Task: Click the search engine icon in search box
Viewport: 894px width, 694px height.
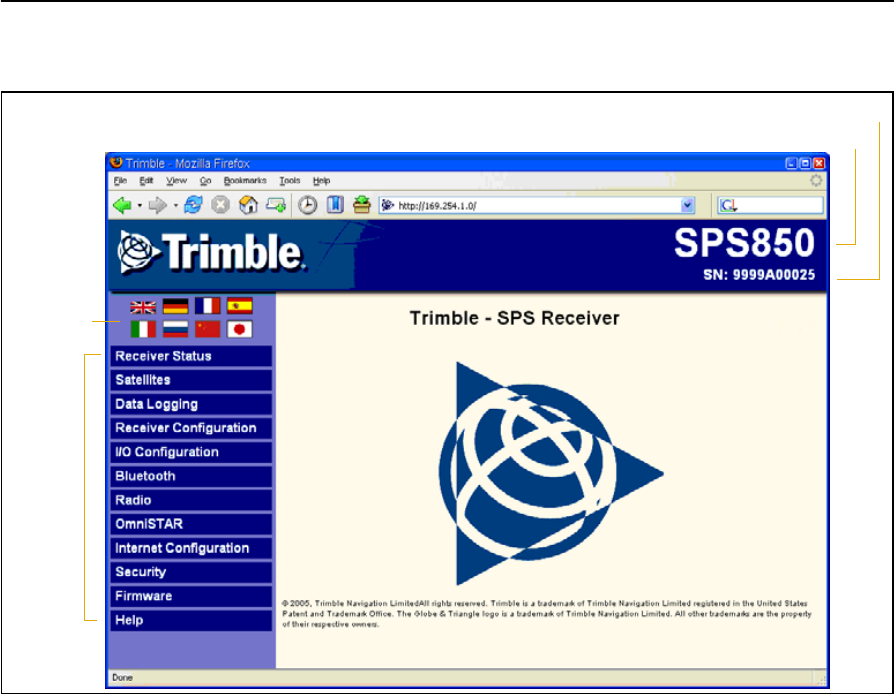Action: (x=729, y=205)
